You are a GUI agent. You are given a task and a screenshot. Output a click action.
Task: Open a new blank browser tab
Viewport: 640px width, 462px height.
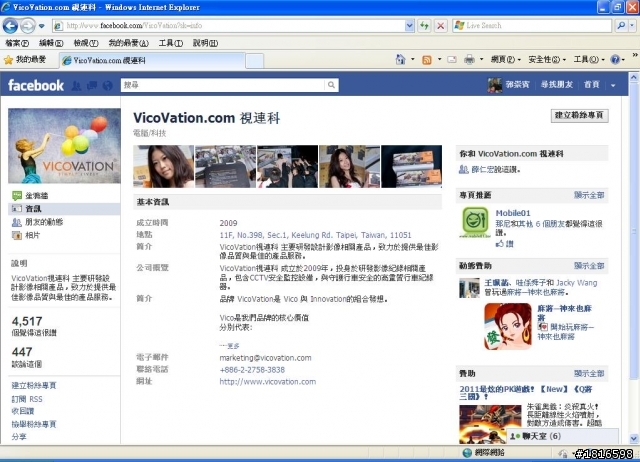pyautogui.click(x=254, y=61)
